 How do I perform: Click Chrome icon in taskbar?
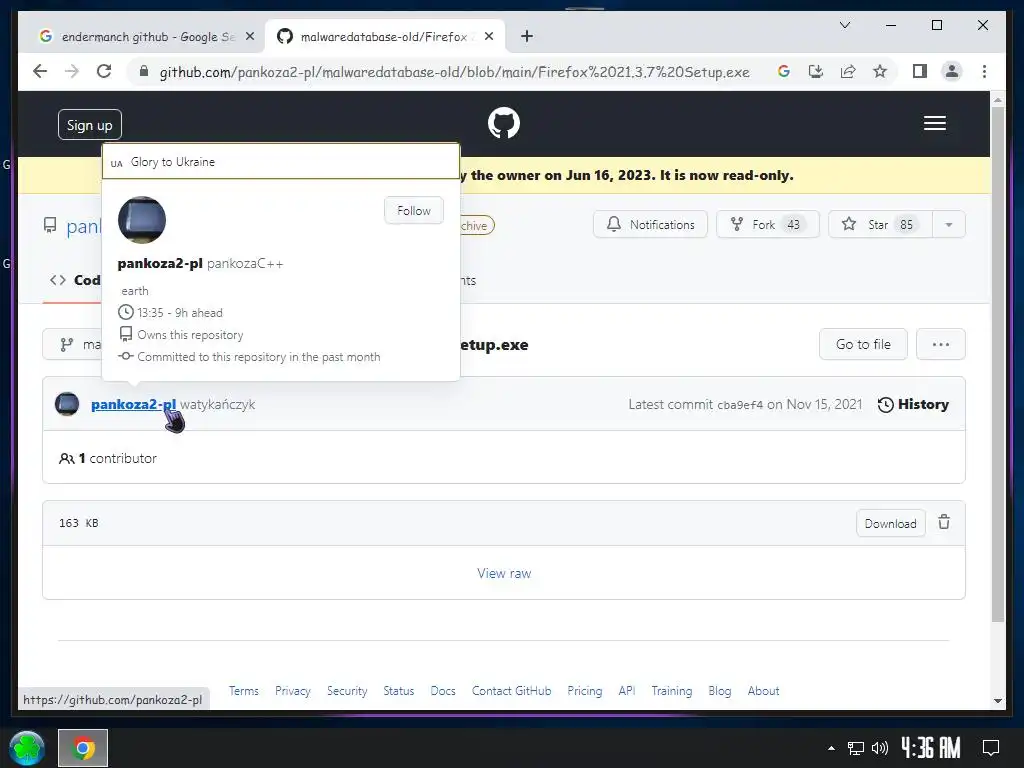(x=83, y=748)
